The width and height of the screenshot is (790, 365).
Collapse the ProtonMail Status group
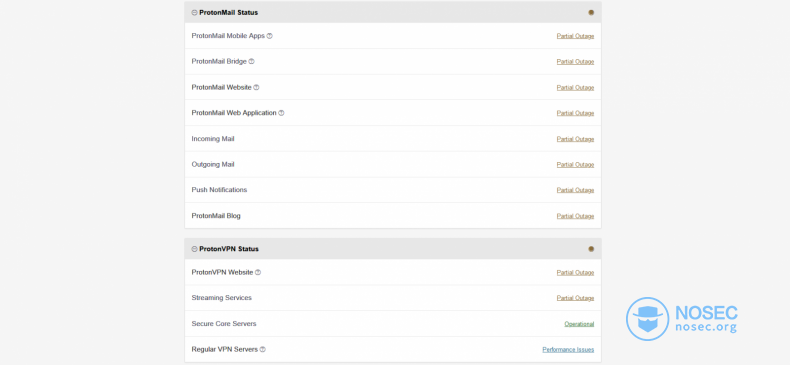click(194, 13)
